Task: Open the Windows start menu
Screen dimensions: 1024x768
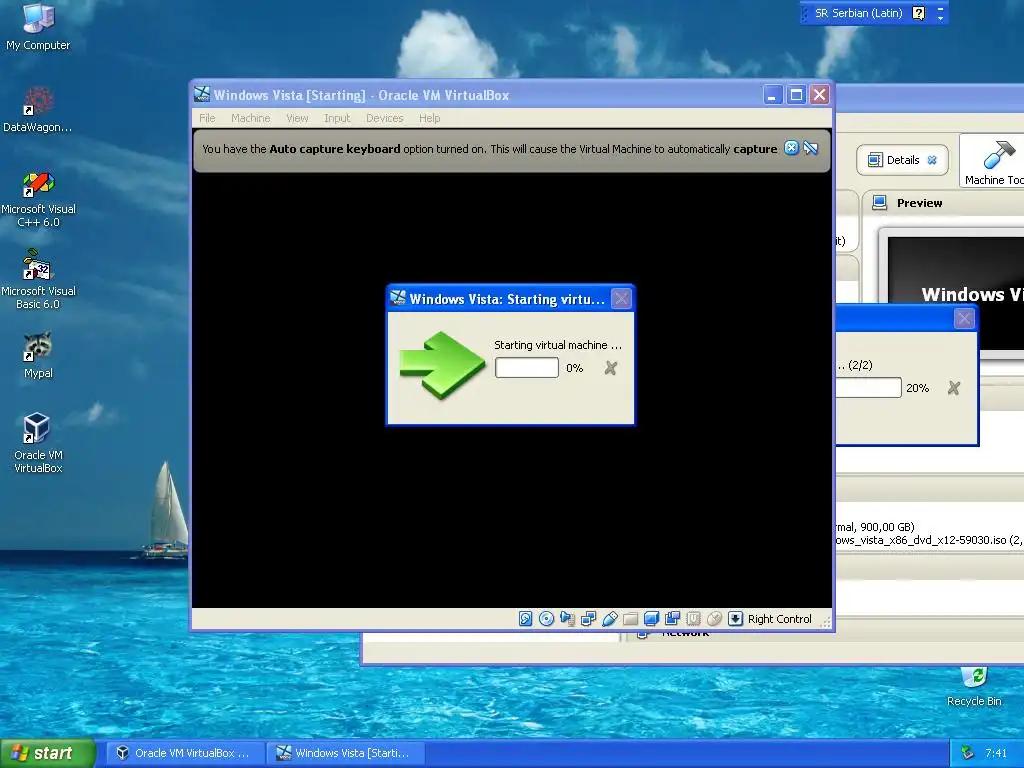Action: [47, 753]
